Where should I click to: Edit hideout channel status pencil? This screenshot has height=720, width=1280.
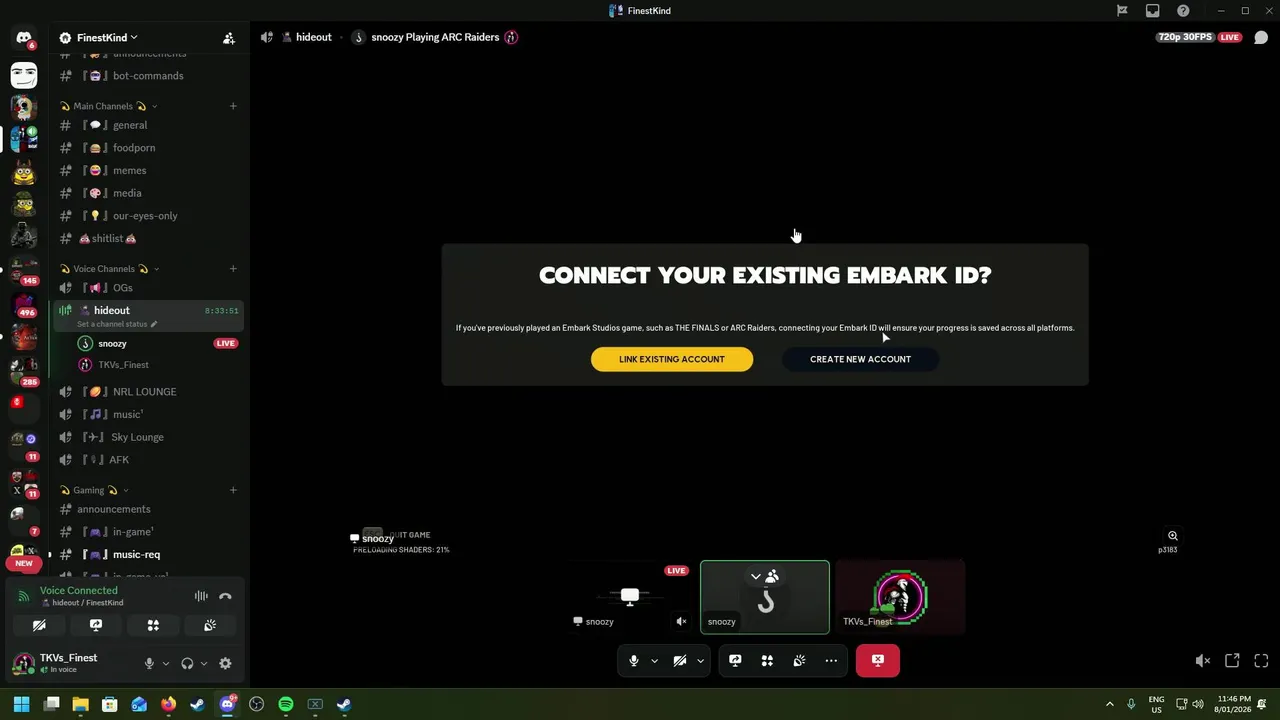click(154, 324)
